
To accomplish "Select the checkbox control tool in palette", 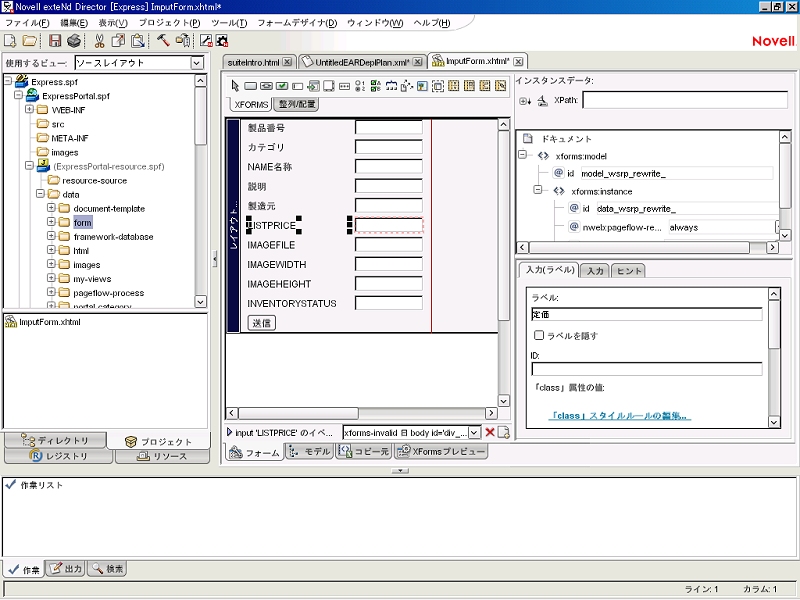I will click(x=282, y=86).
